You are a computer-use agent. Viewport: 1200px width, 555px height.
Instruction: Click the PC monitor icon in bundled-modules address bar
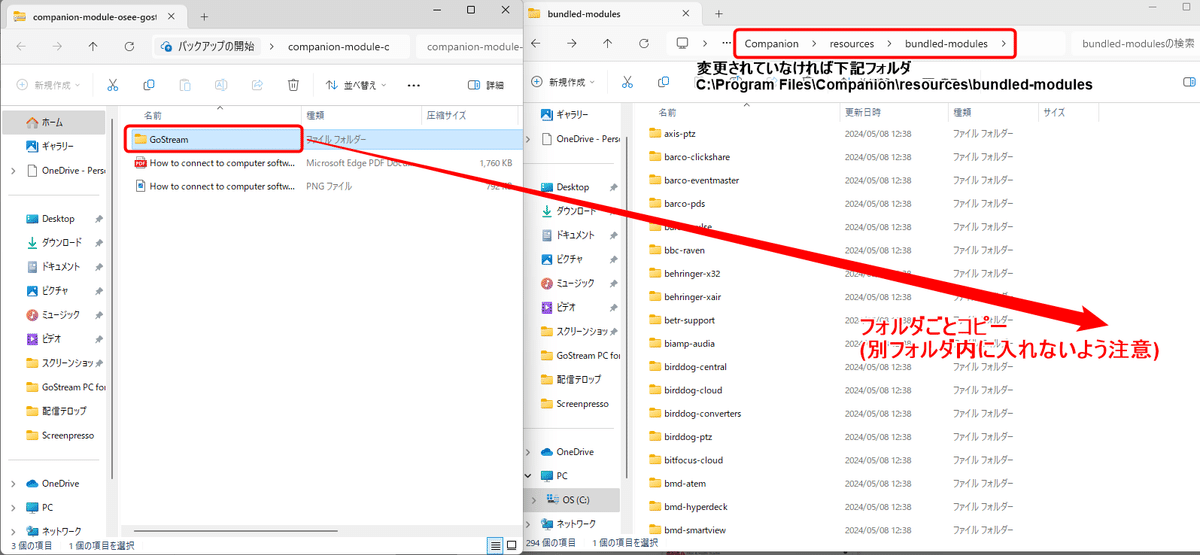pyautogui.click(x=683, y=43)
